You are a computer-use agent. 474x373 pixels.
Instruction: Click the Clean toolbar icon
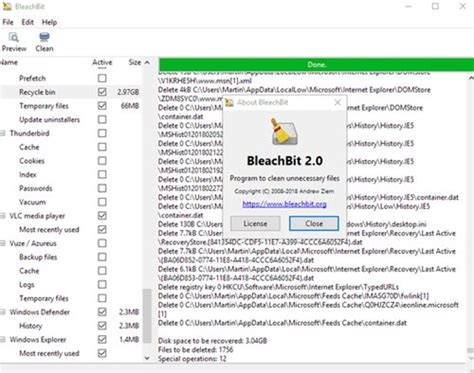[x=44, y=37]
